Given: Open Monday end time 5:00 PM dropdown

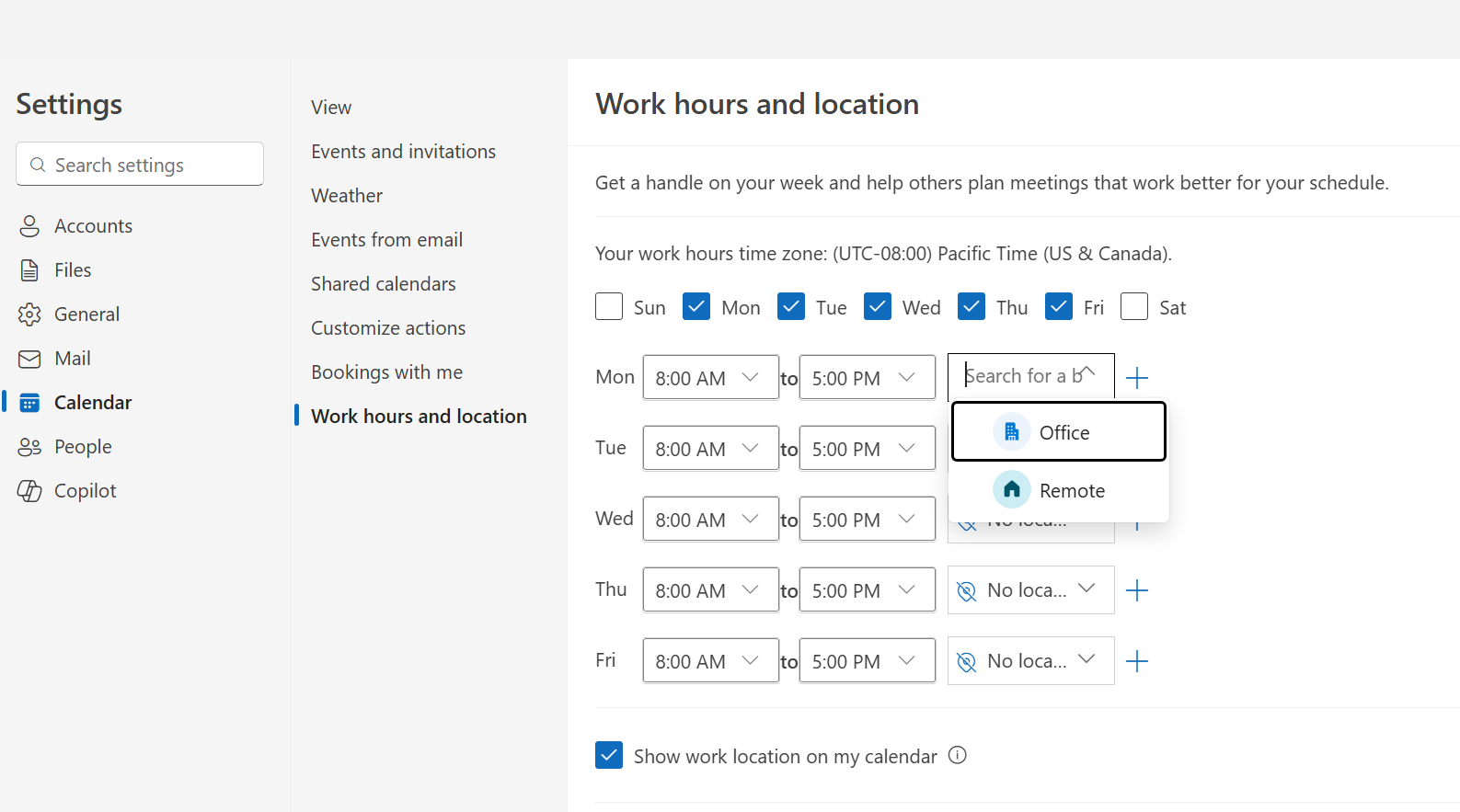Looking at the screenshot, I should [x=868, y=377].
